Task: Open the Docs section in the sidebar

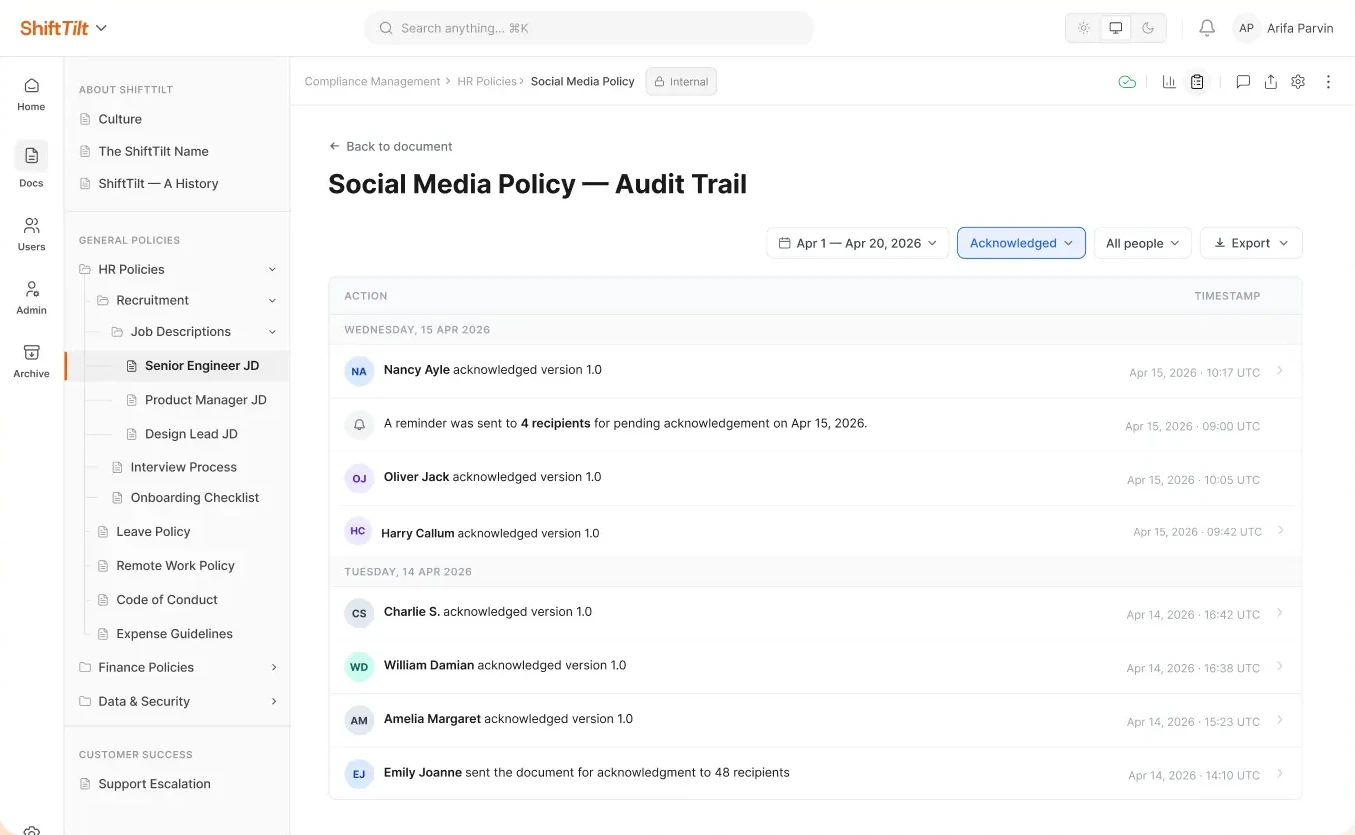Action: [31, 165]
